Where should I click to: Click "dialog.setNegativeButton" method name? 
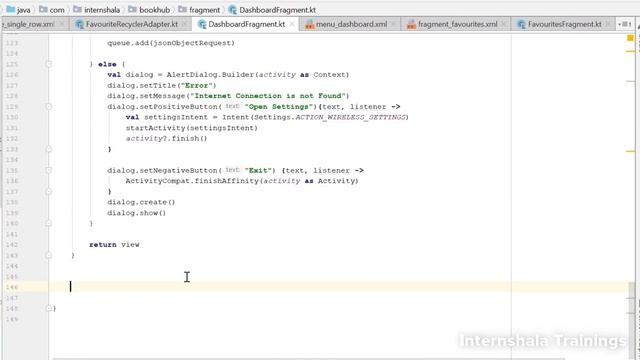(162, 170)
